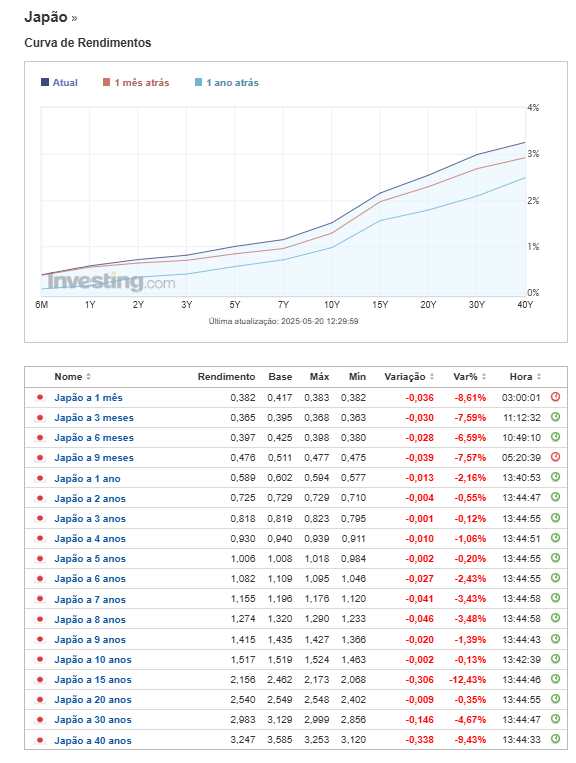Click the 03:00:01 time in 1 mês row
The height and width of the screenshot is (763, 576).
(x=521, y=398)
